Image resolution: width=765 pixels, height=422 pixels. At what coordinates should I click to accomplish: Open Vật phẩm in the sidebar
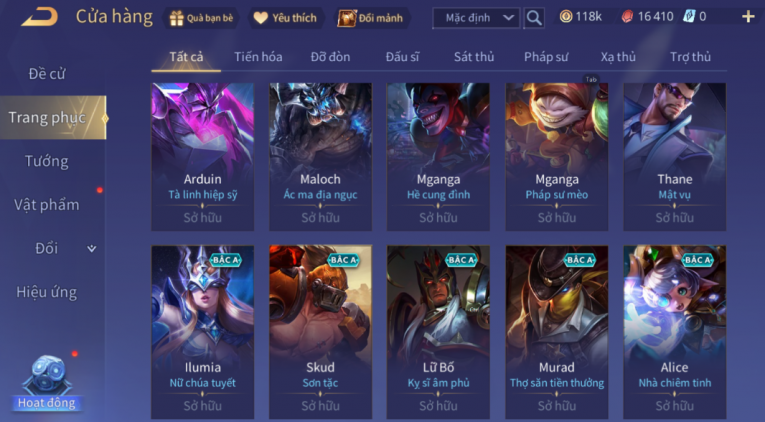coord(46,205)
